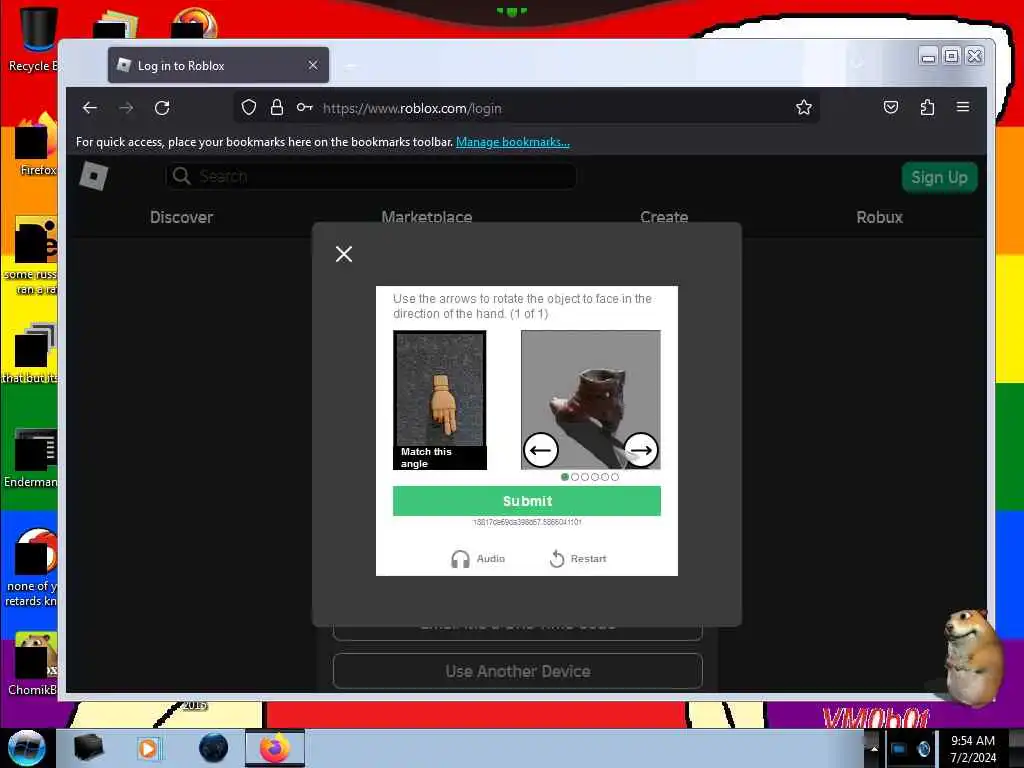Minimize the Firefox window
This screenshot has height=768, width=1024.
(x=928, y=57)
